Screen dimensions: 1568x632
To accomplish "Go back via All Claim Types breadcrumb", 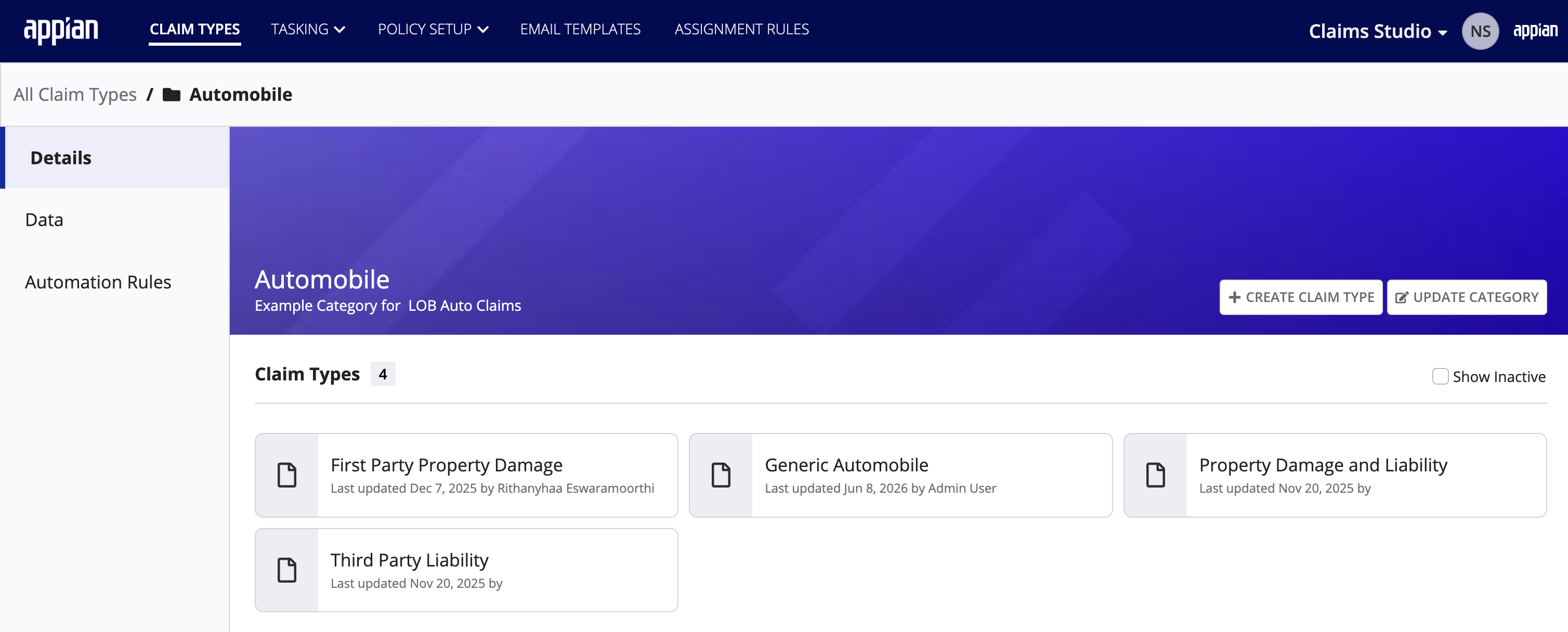I will 75,95.
